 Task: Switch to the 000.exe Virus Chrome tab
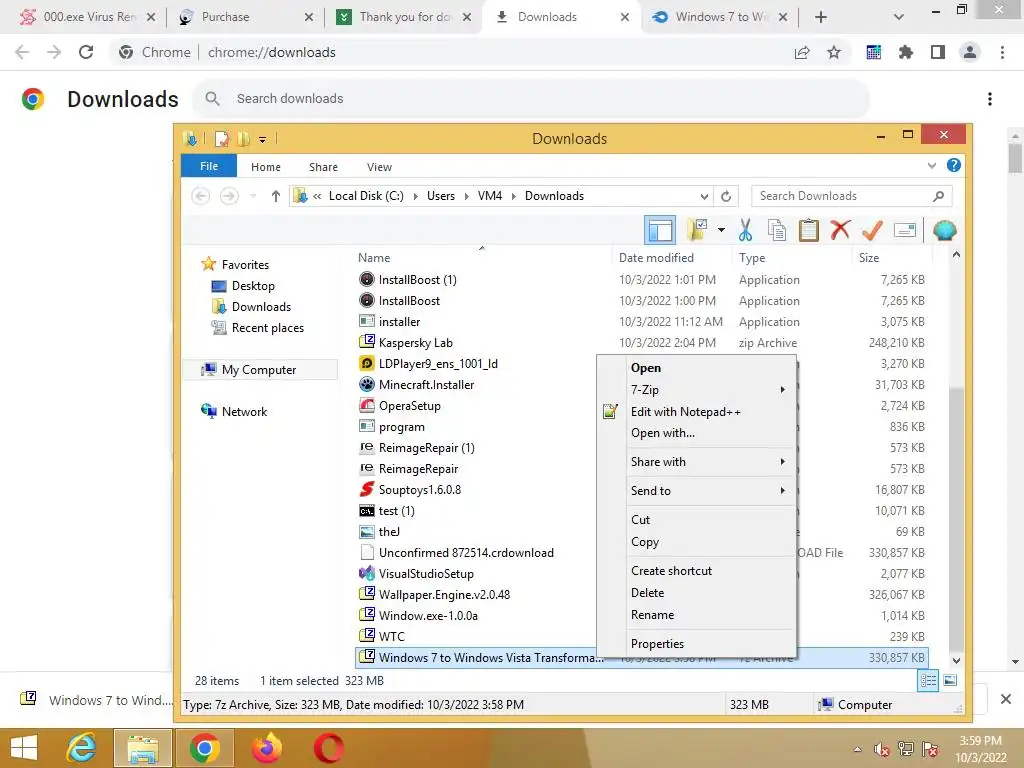tap(88, 17)
